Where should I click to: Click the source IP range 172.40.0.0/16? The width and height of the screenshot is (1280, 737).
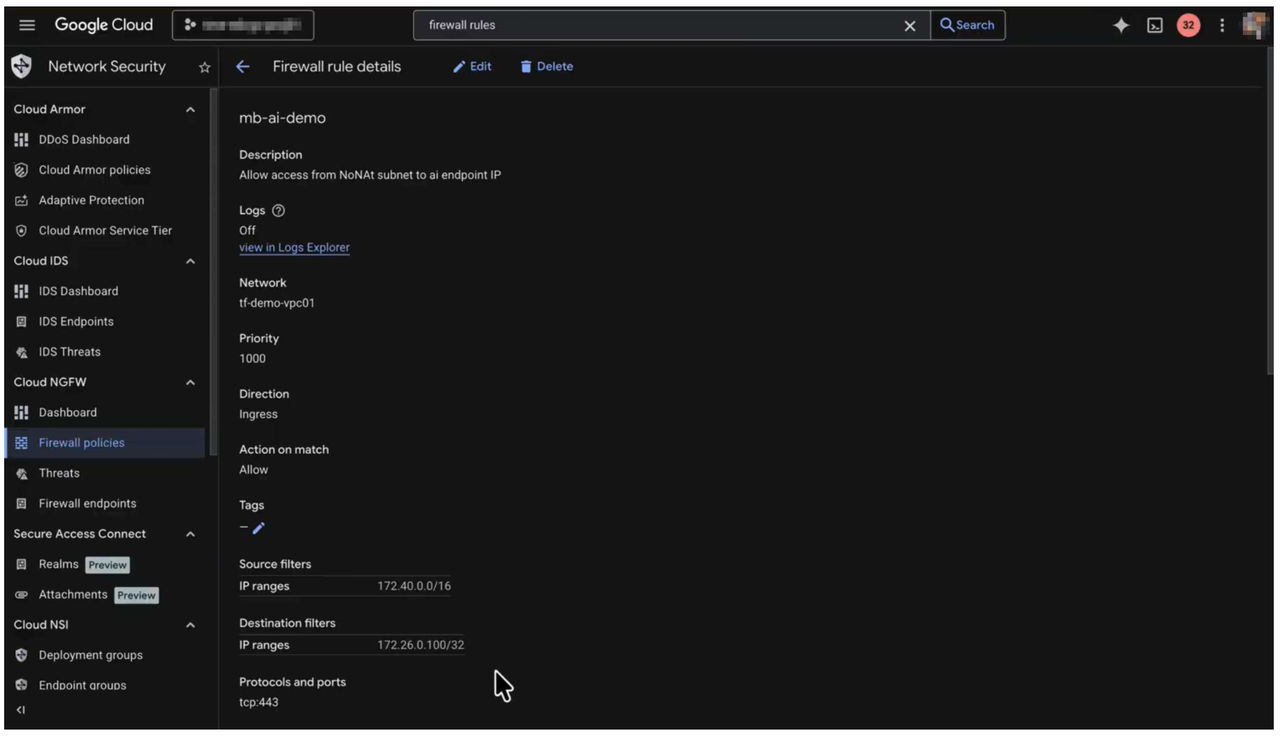point(414,586)
